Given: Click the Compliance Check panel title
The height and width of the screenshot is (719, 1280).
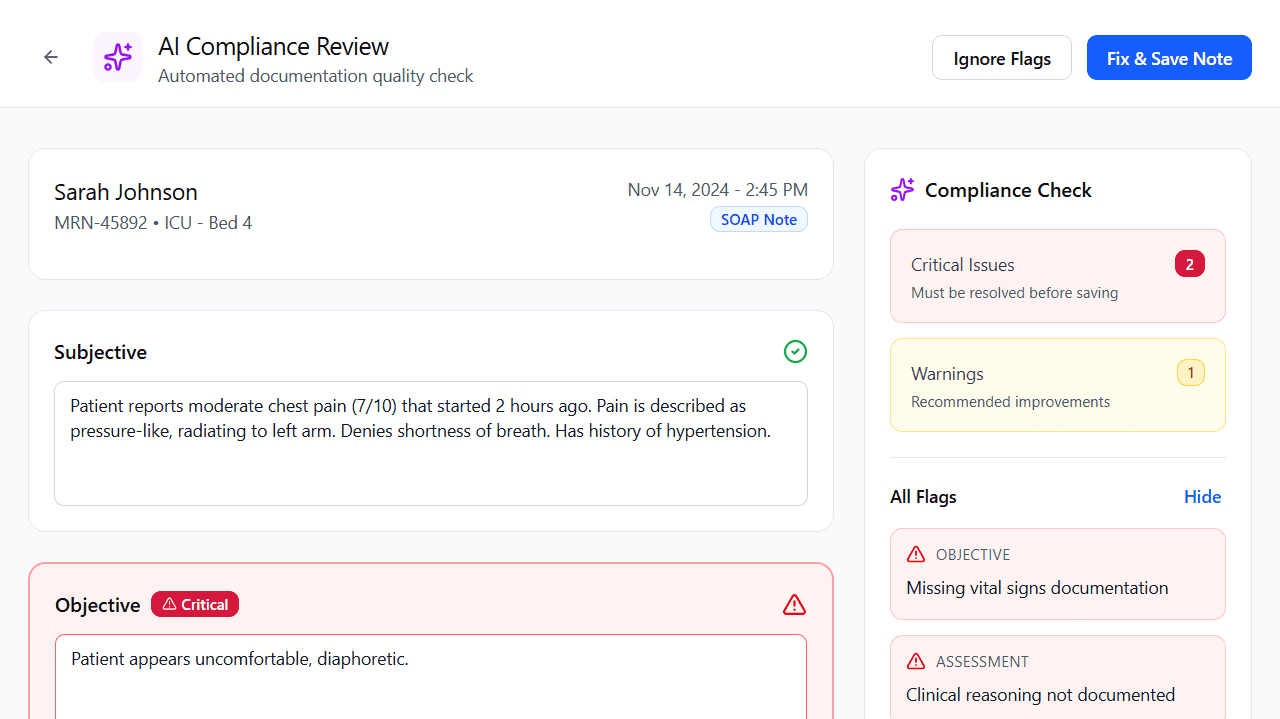Looking at the screenshot, I should 1008,190.
